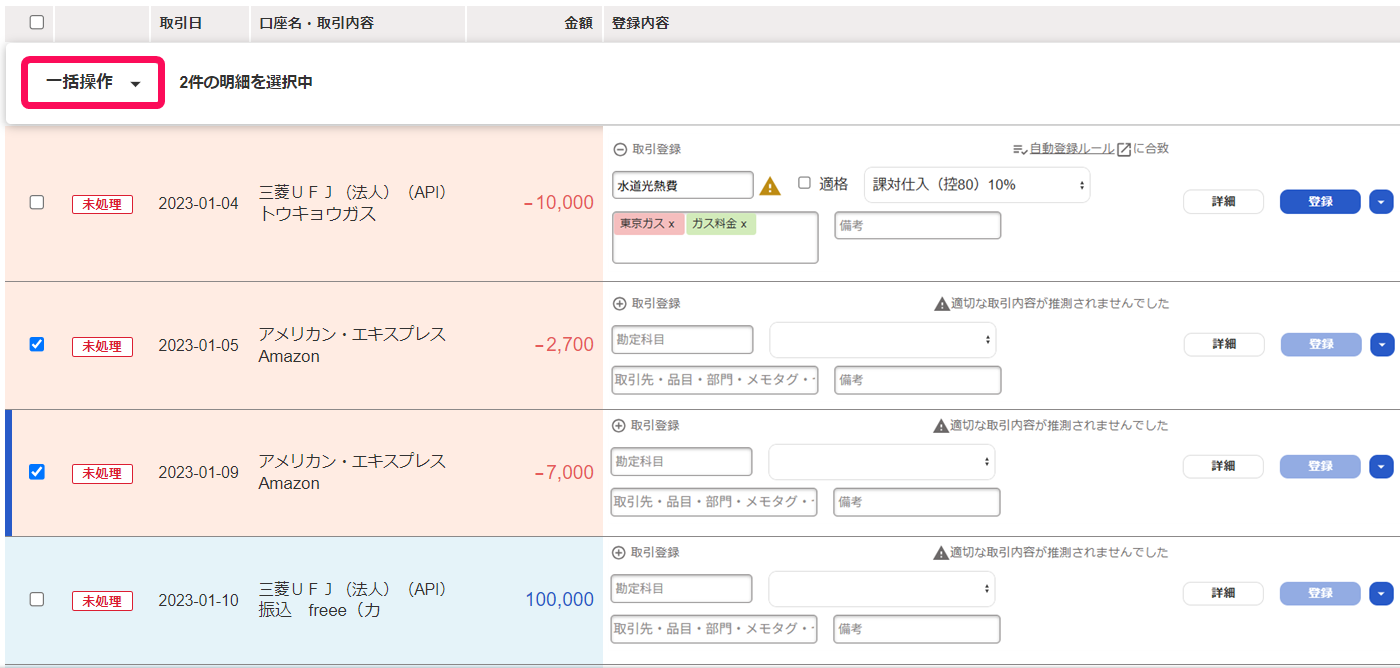Screen dimensions: 1400x668
Task: Click 登録 button for 2023-01-10 row
Action: [1320, 594]
